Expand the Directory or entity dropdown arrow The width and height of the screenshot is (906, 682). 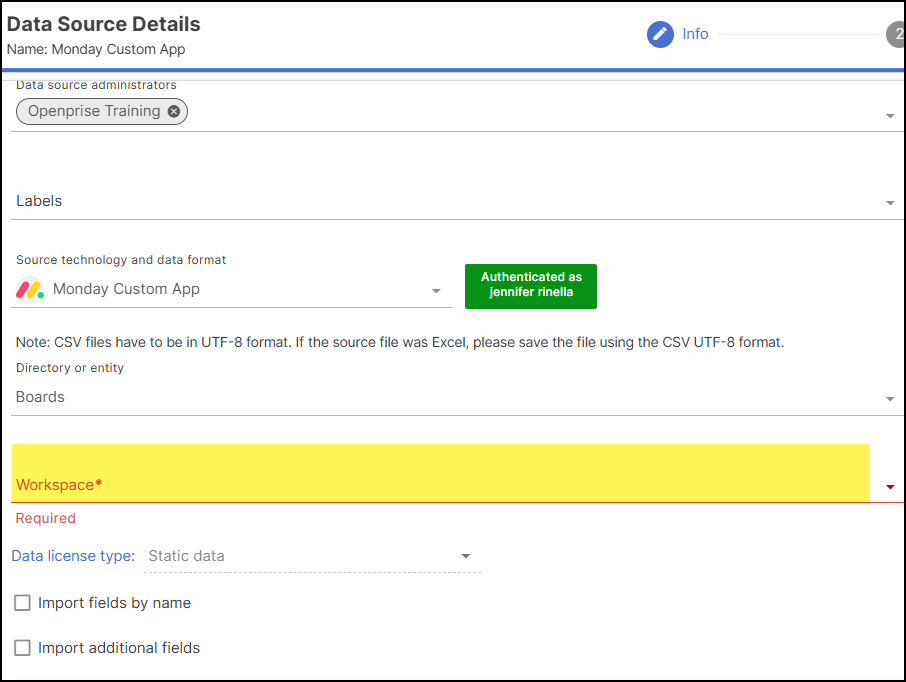[890, 399]
